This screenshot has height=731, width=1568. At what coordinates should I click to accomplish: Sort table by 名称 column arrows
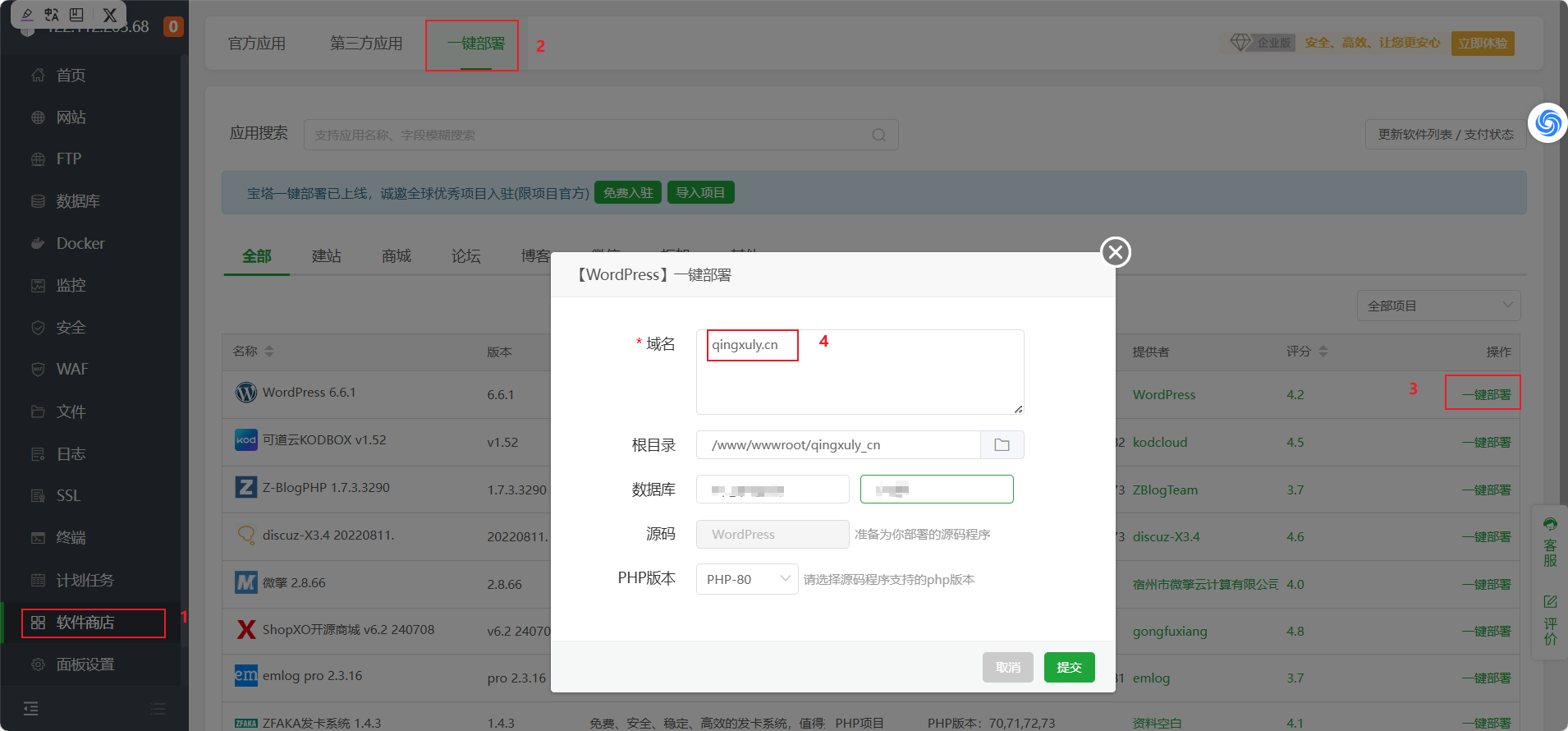click(x=269, y=352)
